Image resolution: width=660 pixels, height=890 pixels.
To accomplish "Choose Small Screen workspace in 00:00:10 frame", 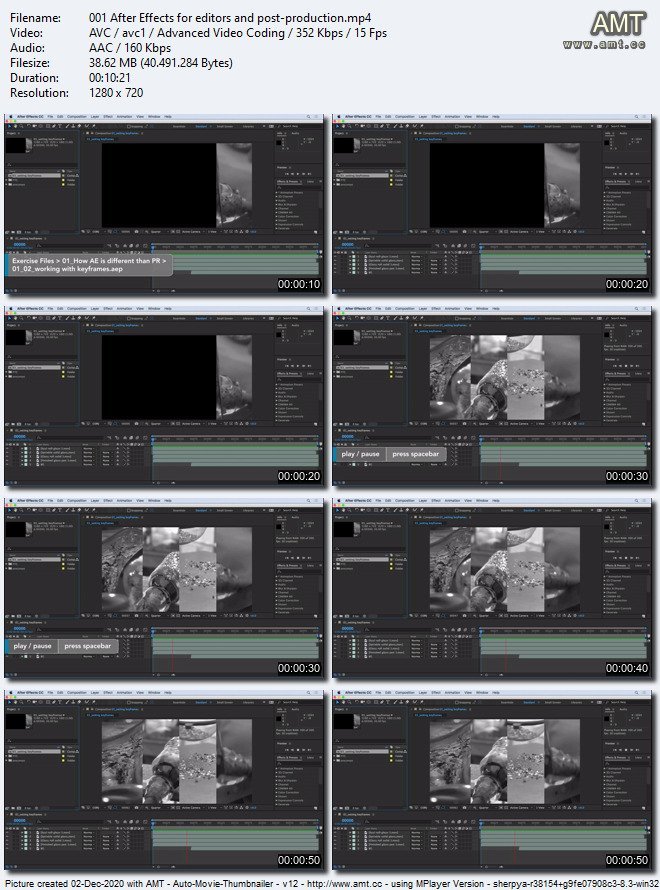I will pos(225,127).
